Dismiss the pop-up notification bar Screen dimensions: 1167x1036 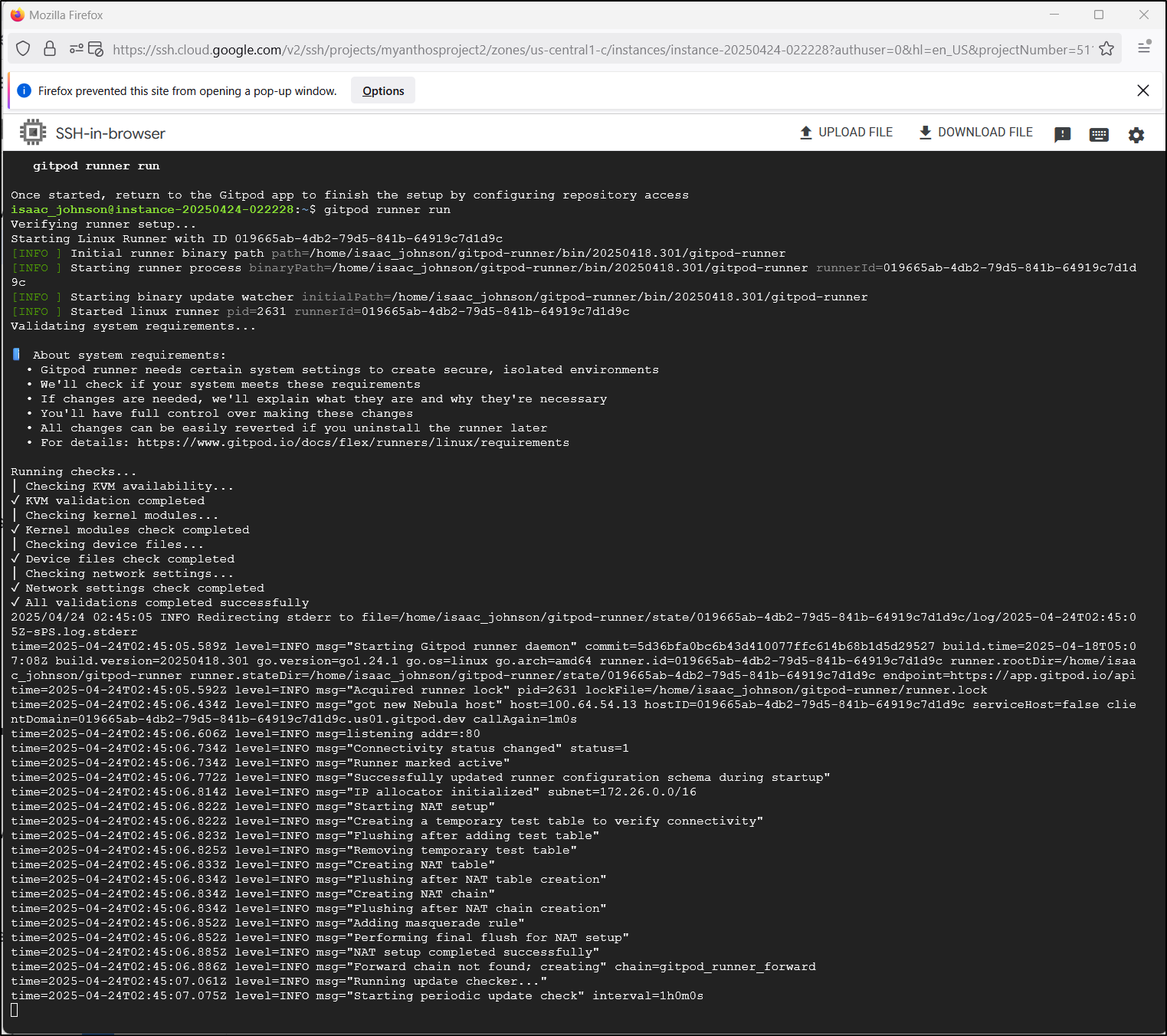(1143, 90)
